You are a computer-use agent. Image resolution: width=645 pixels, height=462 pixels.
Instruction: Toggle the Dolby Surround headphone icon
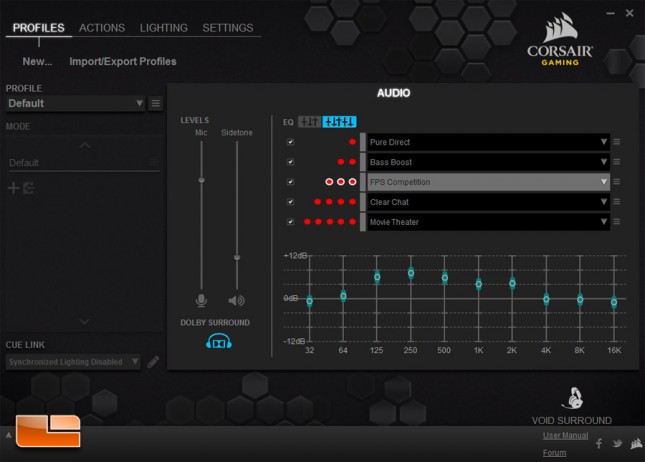pyautogui.click(x=219, y=341)
